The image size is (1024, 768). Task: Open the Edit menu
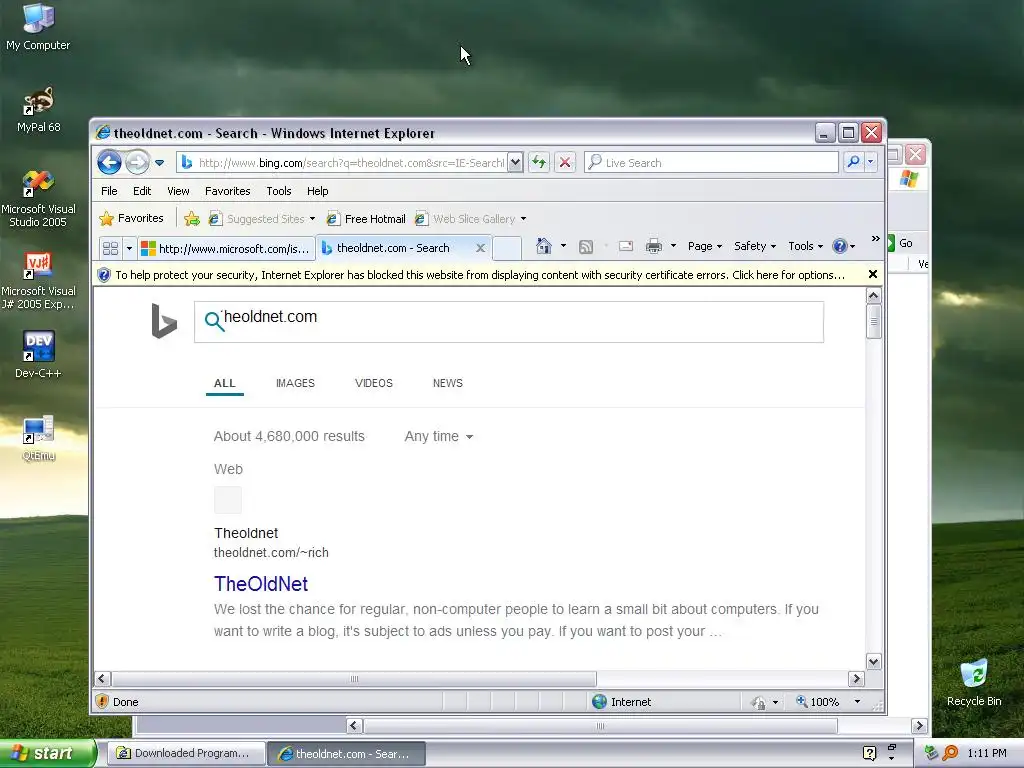(142, 191)
